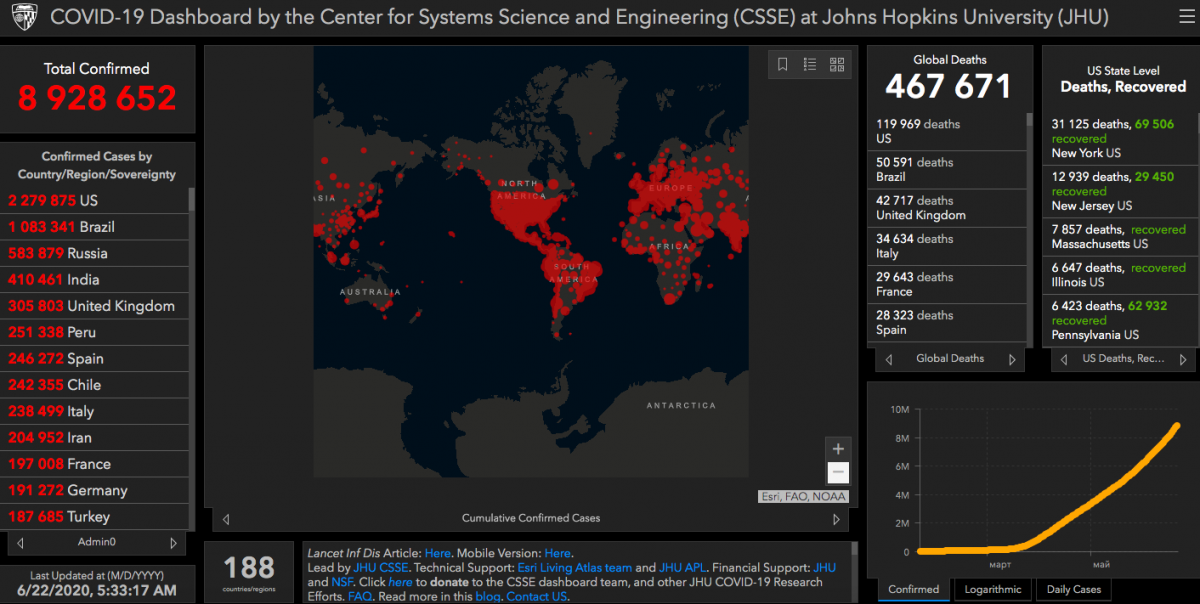Go to next panel right of Global Deaths label

pos(1011,359)
